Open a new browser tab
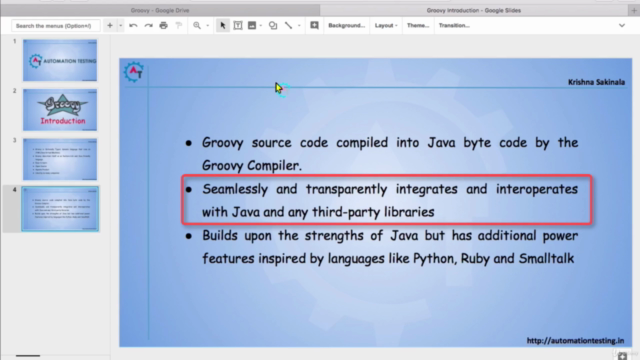Image resolution: width=640 pixels, height=360 pixels. [634, 11]
